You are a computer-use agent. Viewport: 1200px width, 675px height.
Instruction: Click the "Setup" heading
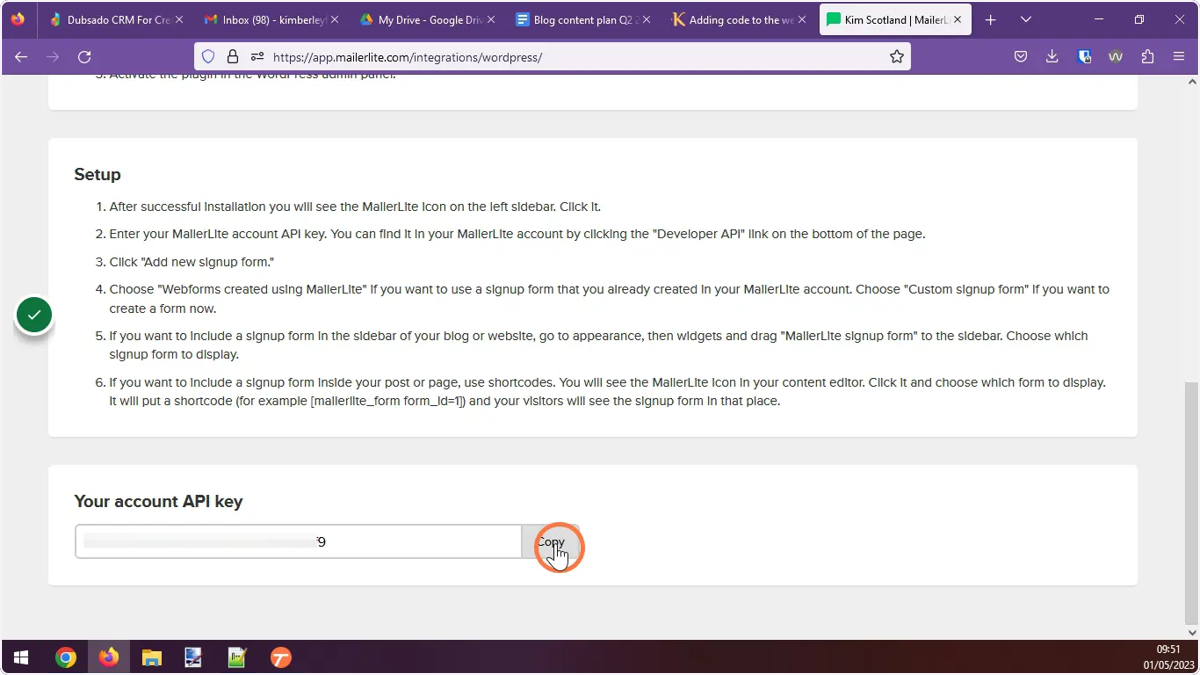point(97,174)
